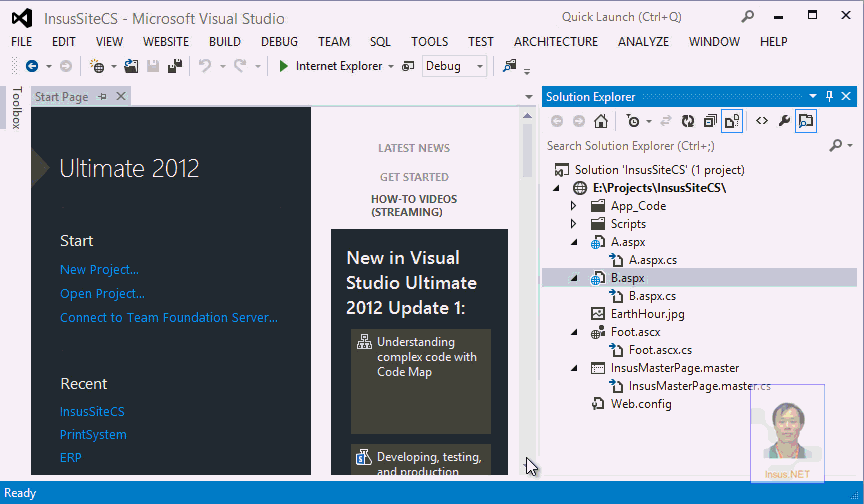This screenshot has height=504, width=864.
Task: Open Properties wrench icon in Solution Explorer
Action: 784,121
